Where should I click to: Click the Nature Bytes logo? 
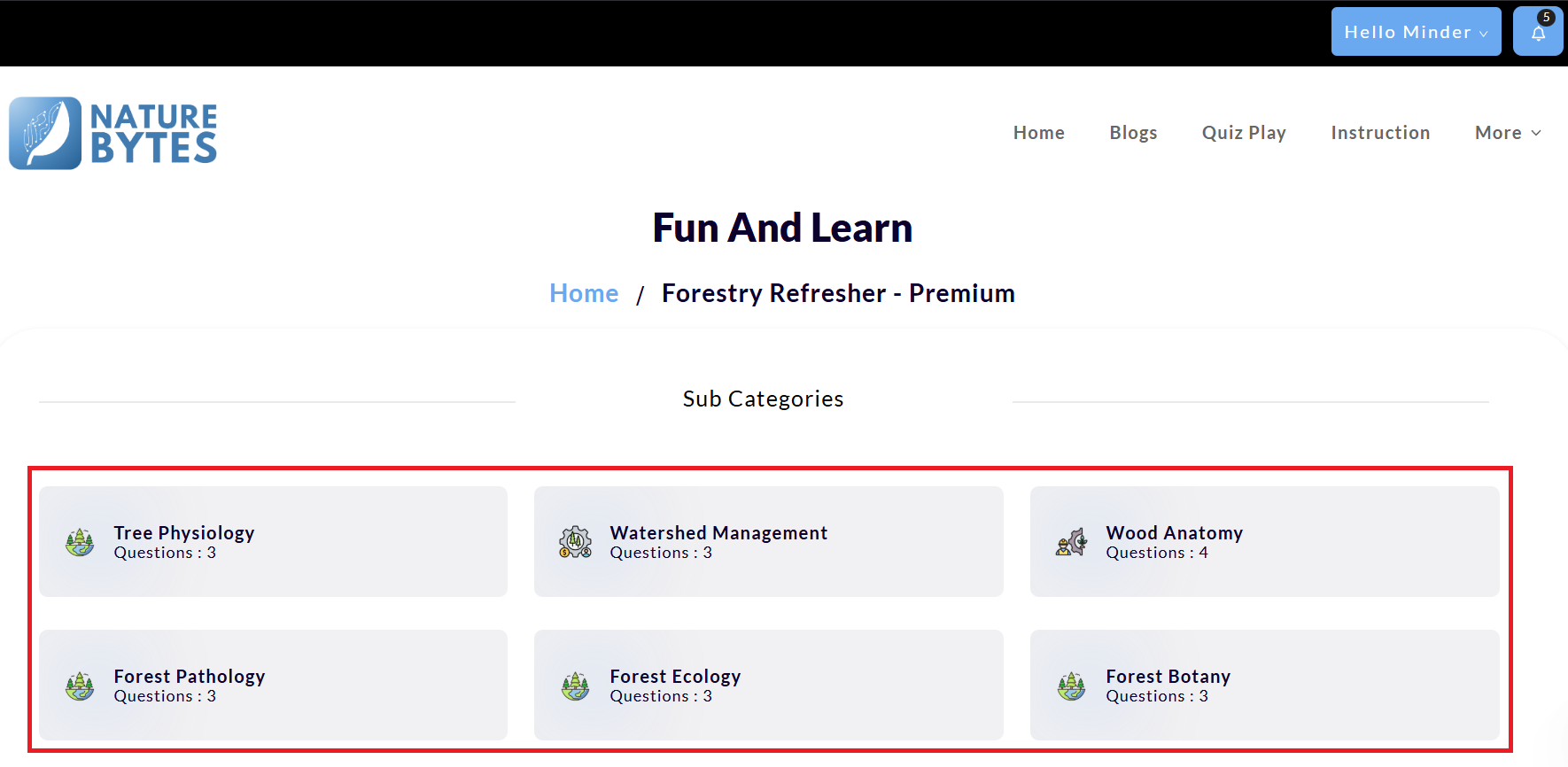click(113, 133)
